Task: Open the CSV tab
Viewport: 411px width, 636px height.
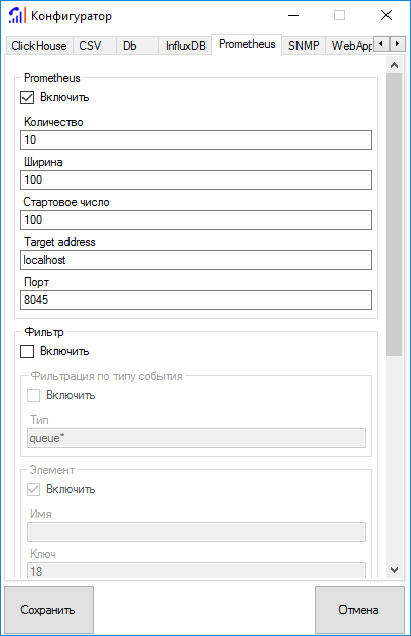Action: coord(90,46)
